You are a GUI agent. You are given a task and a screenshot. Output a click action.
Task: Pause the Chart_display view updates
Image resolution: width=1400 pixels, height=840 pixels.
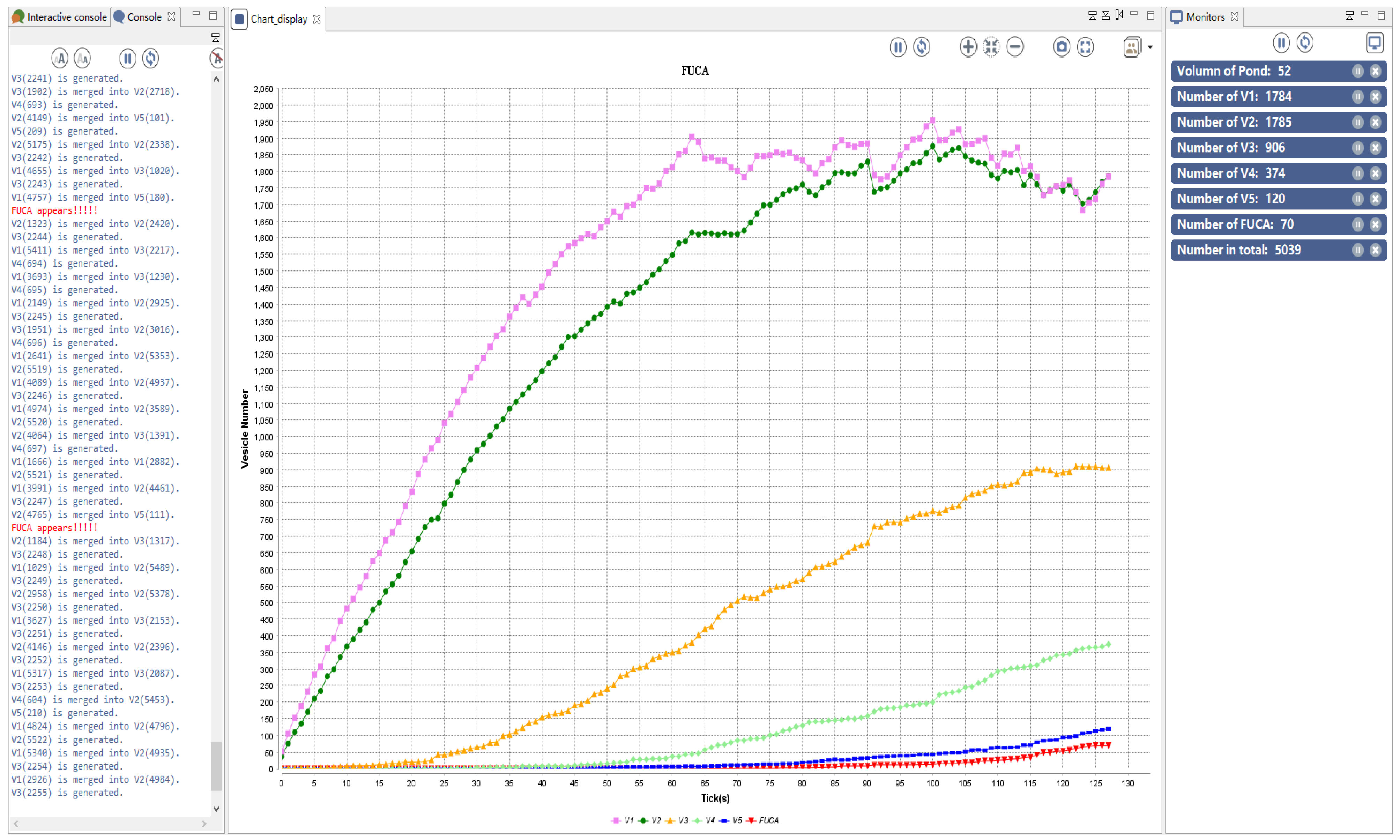(x=898, y=47)
